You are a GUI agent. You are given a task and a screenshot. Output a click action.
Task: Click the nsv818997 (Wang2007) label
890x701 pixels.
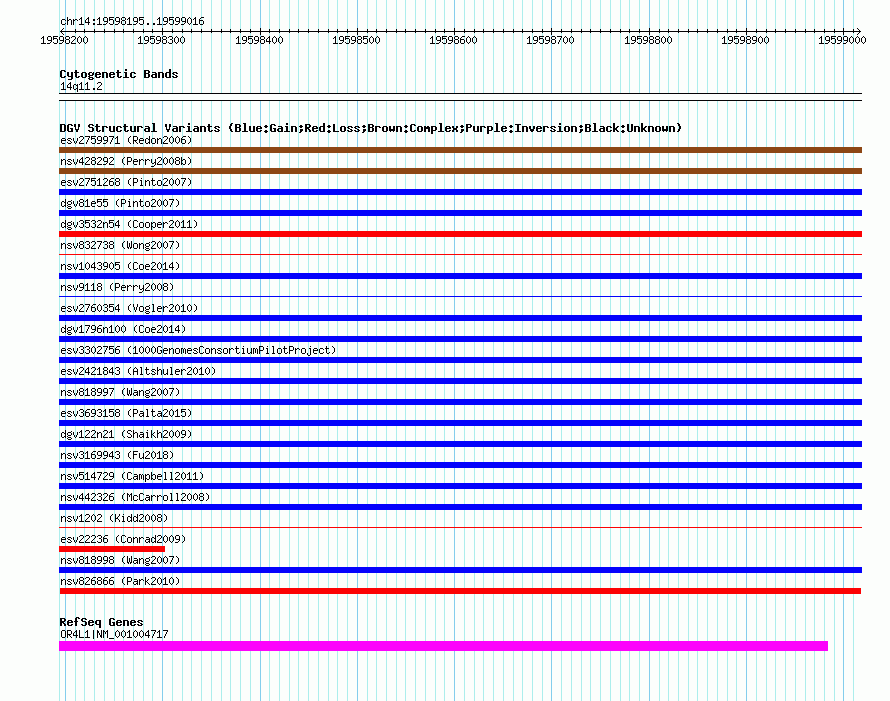[x=120, y=392]
